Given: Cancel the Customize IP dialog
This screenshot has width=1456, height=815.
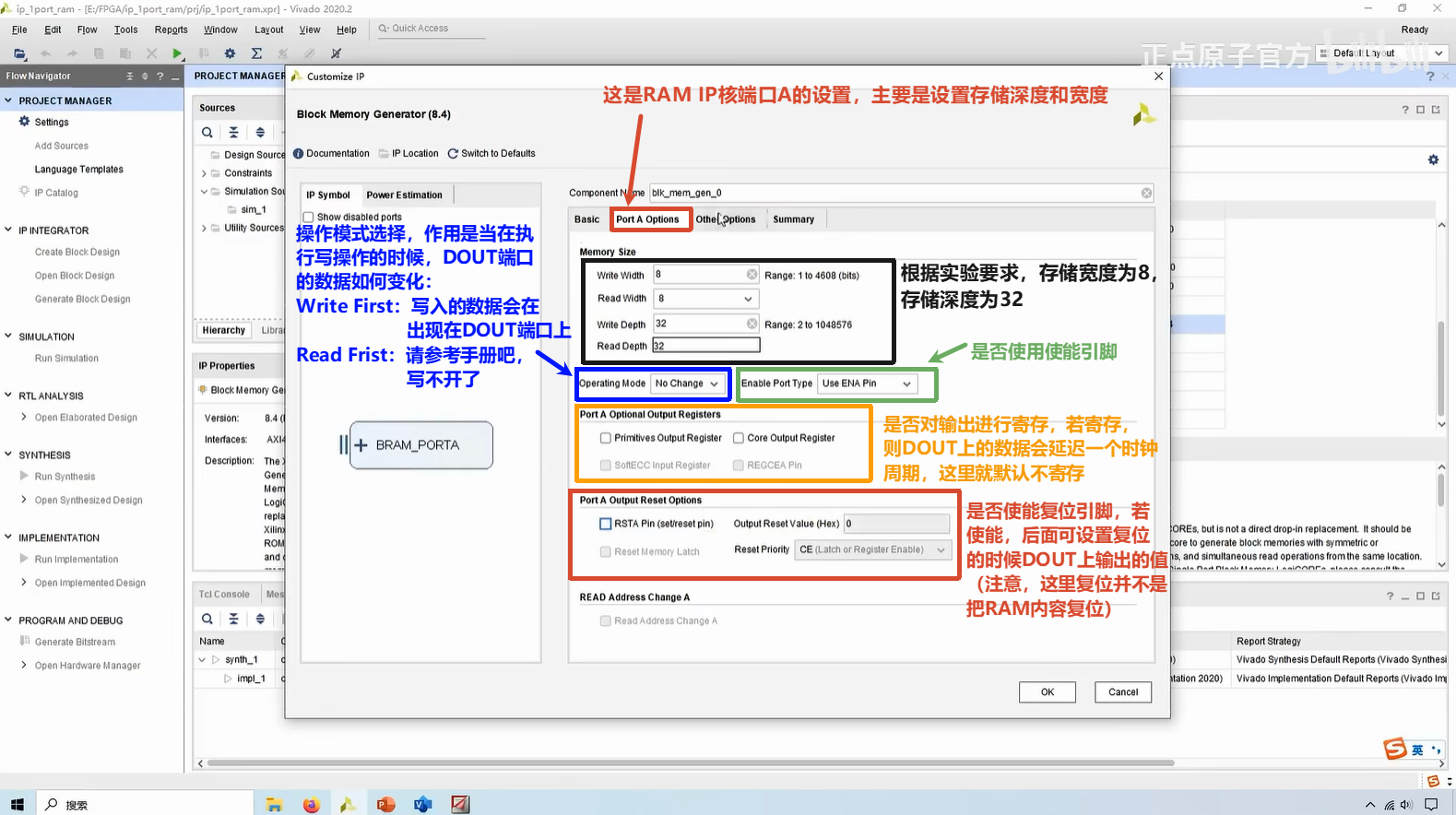Looking at the screenshot, I should point(1123,692).
